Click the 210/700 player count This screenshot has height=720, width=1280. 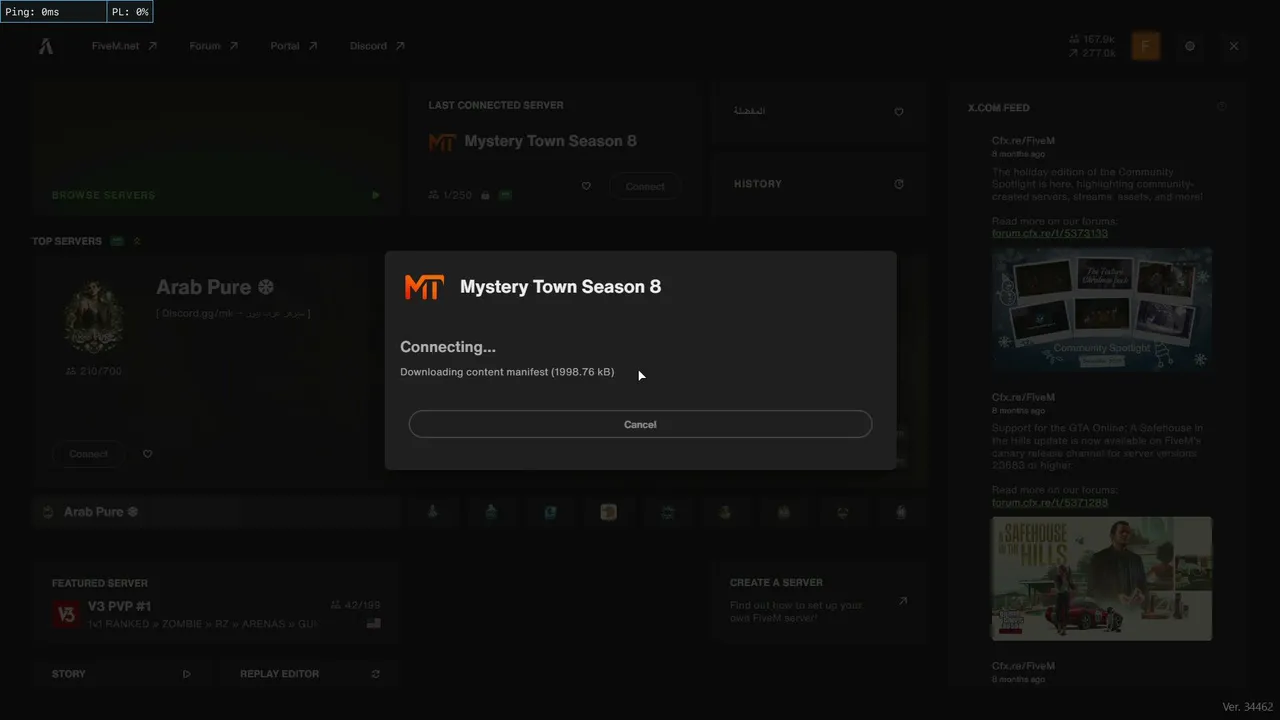point(94,371)
